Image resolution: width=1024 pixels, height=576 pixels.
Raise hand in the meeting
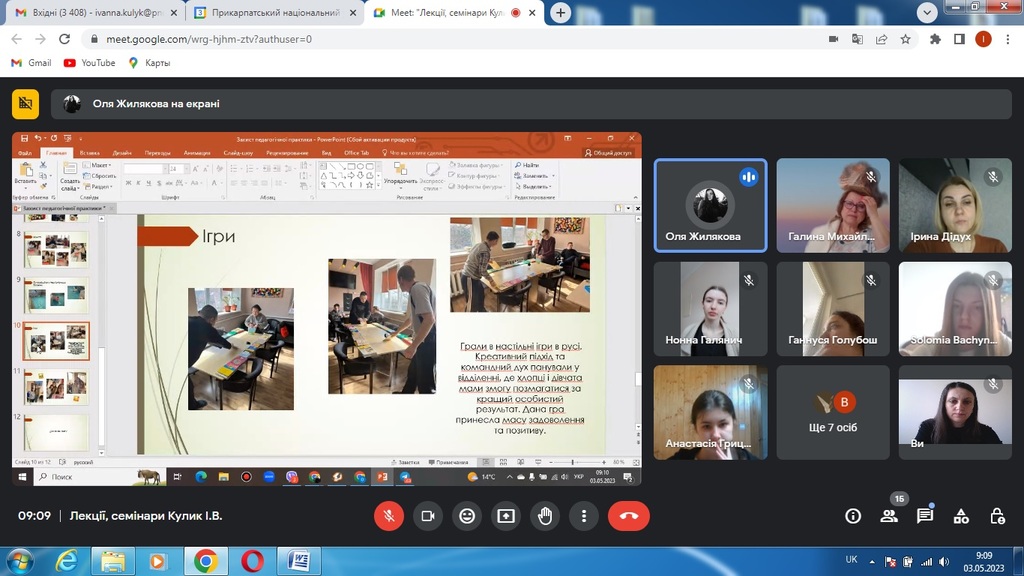[545, 516]
